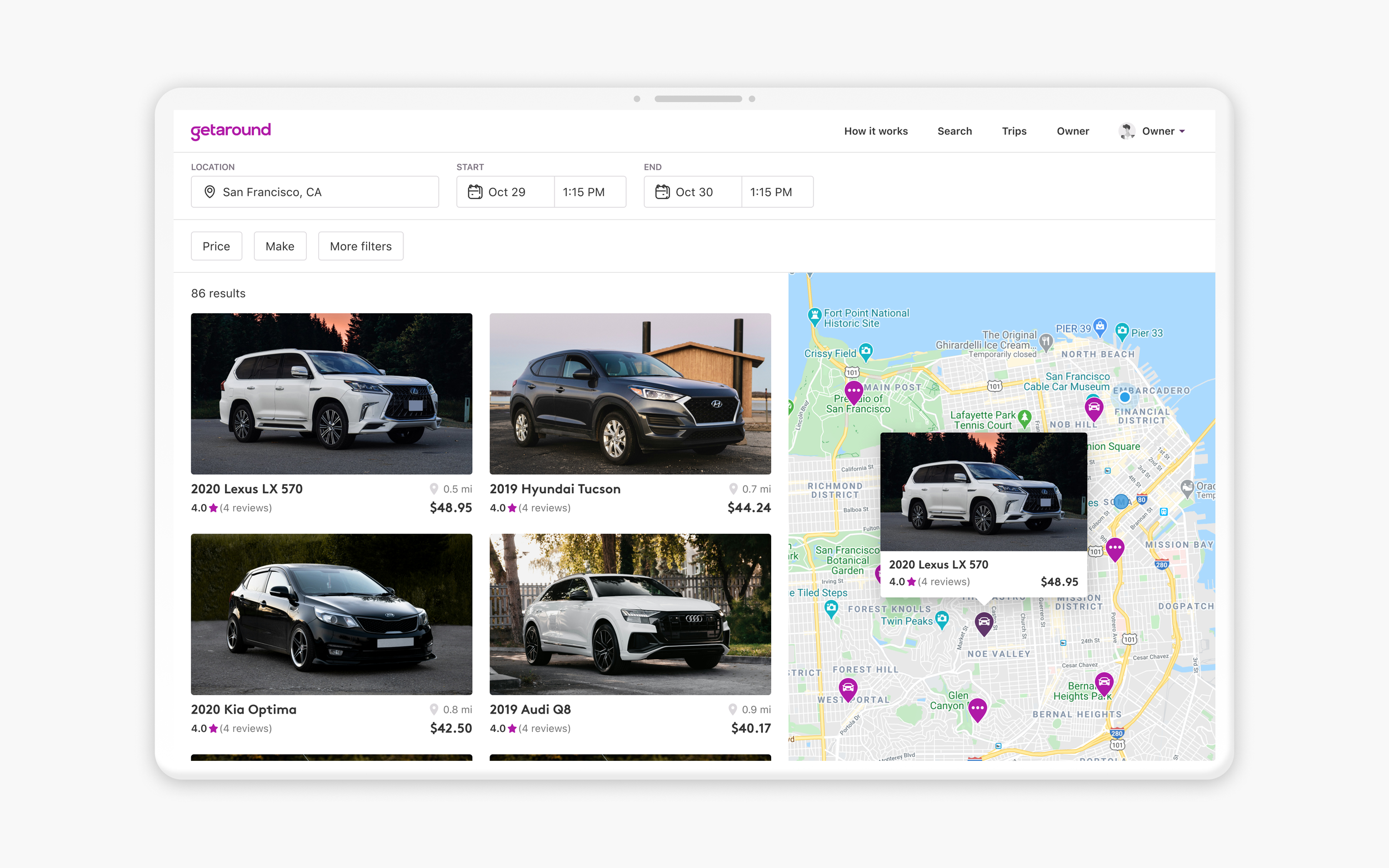This screenshot has height=868, width=1389.
Task: Change the start time 1:15 PM
Action: coord(589,192)
